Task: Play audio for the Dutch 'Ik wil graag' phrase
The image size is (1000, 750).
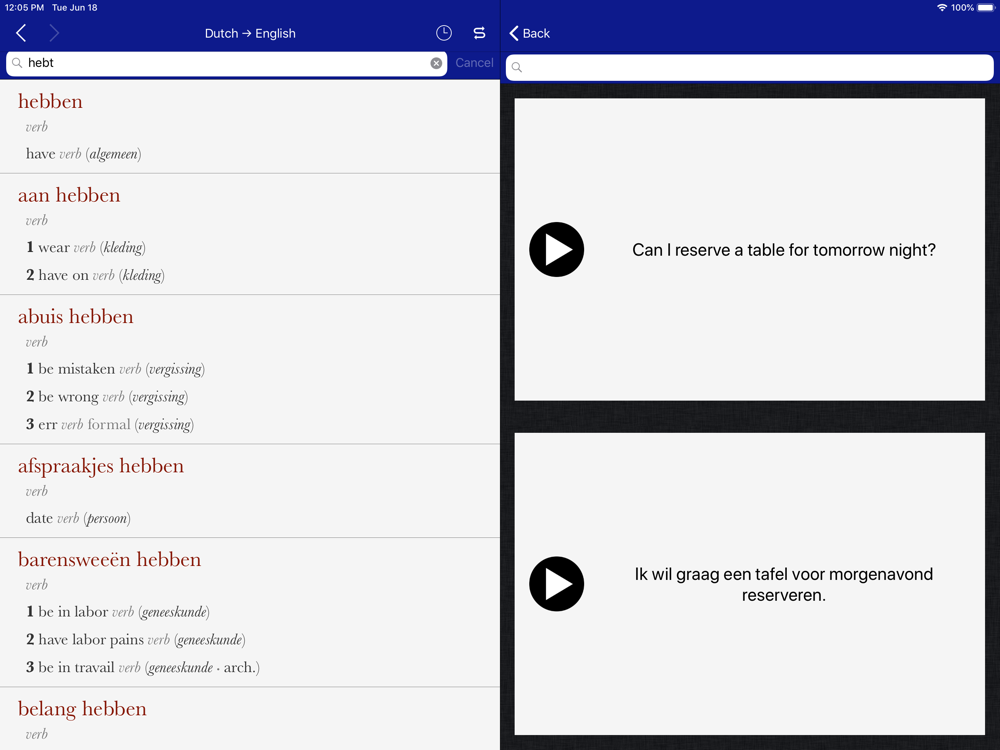Action: coord(557,584)
